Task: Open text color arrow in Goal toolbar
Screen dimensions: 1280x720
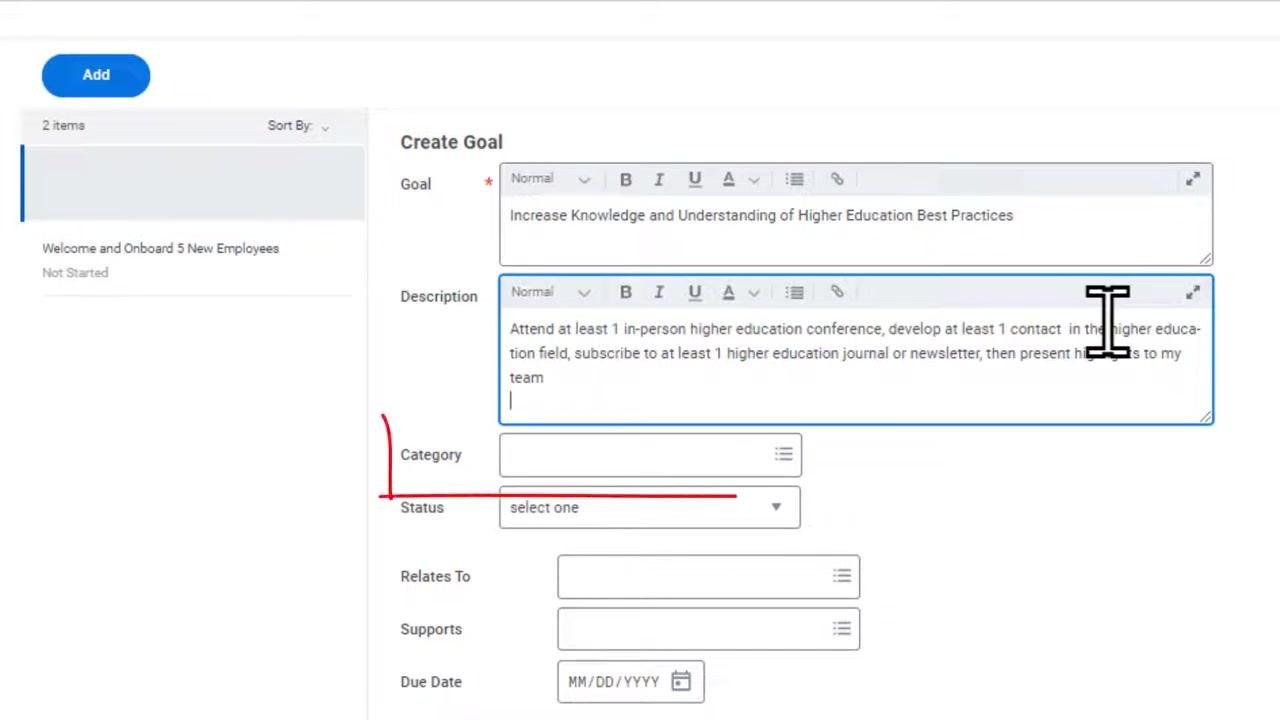Action: [x=754, y=180]
